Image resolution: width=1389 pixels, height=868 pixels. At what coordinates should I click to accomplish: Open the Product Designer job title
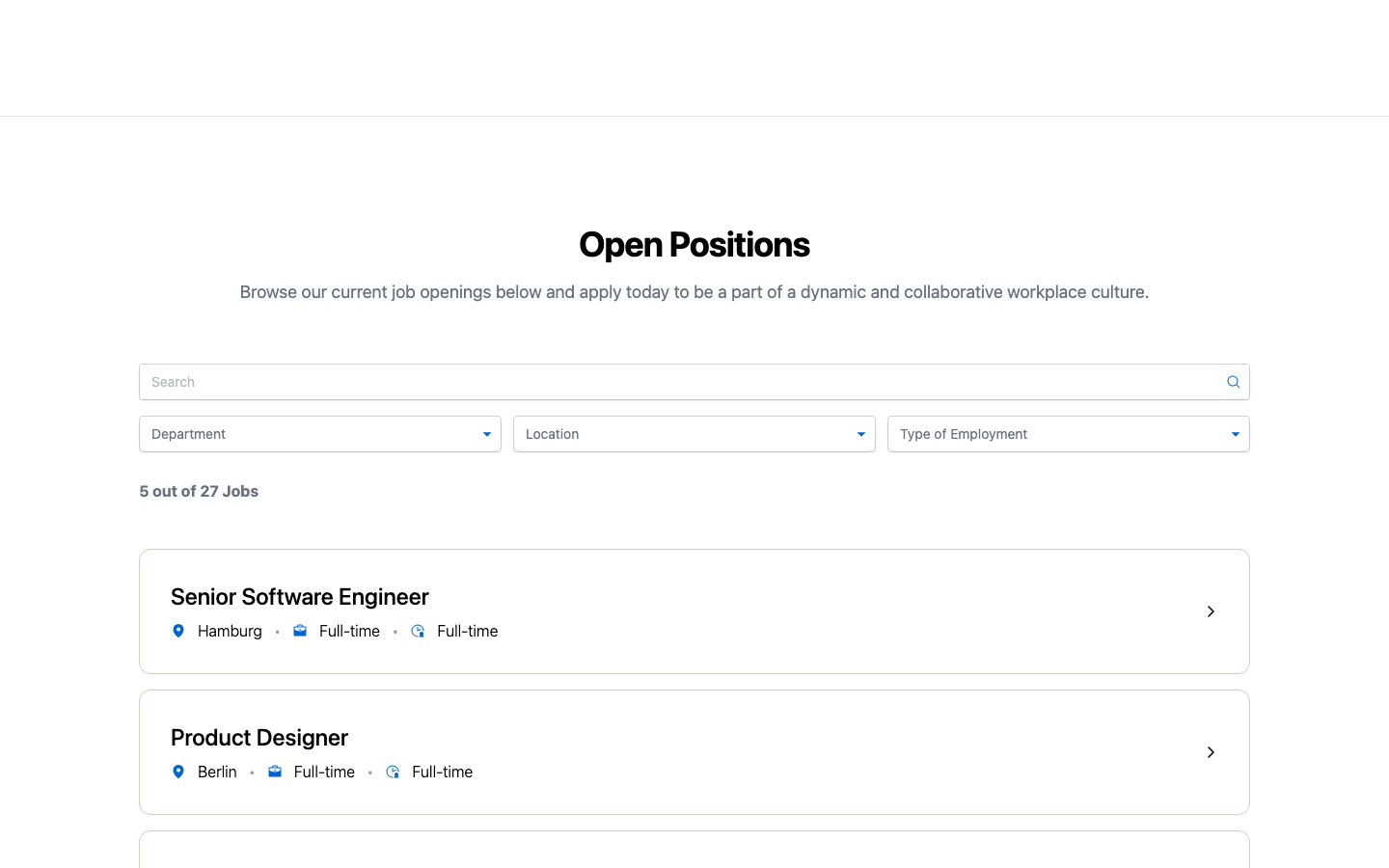[259, 738]
